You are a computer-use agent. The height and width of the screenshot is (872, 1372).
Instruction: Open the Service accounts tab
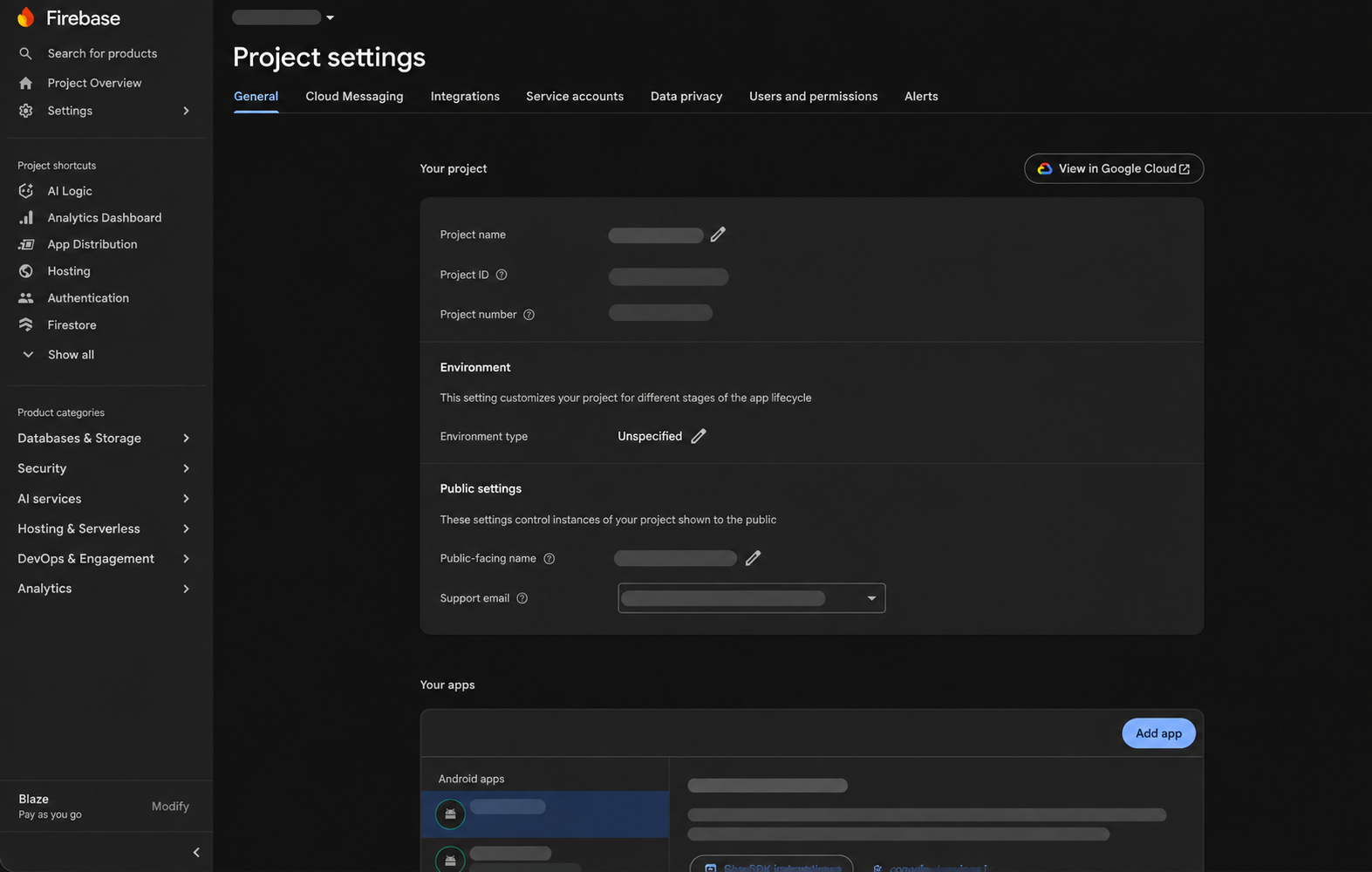point(575,96)
